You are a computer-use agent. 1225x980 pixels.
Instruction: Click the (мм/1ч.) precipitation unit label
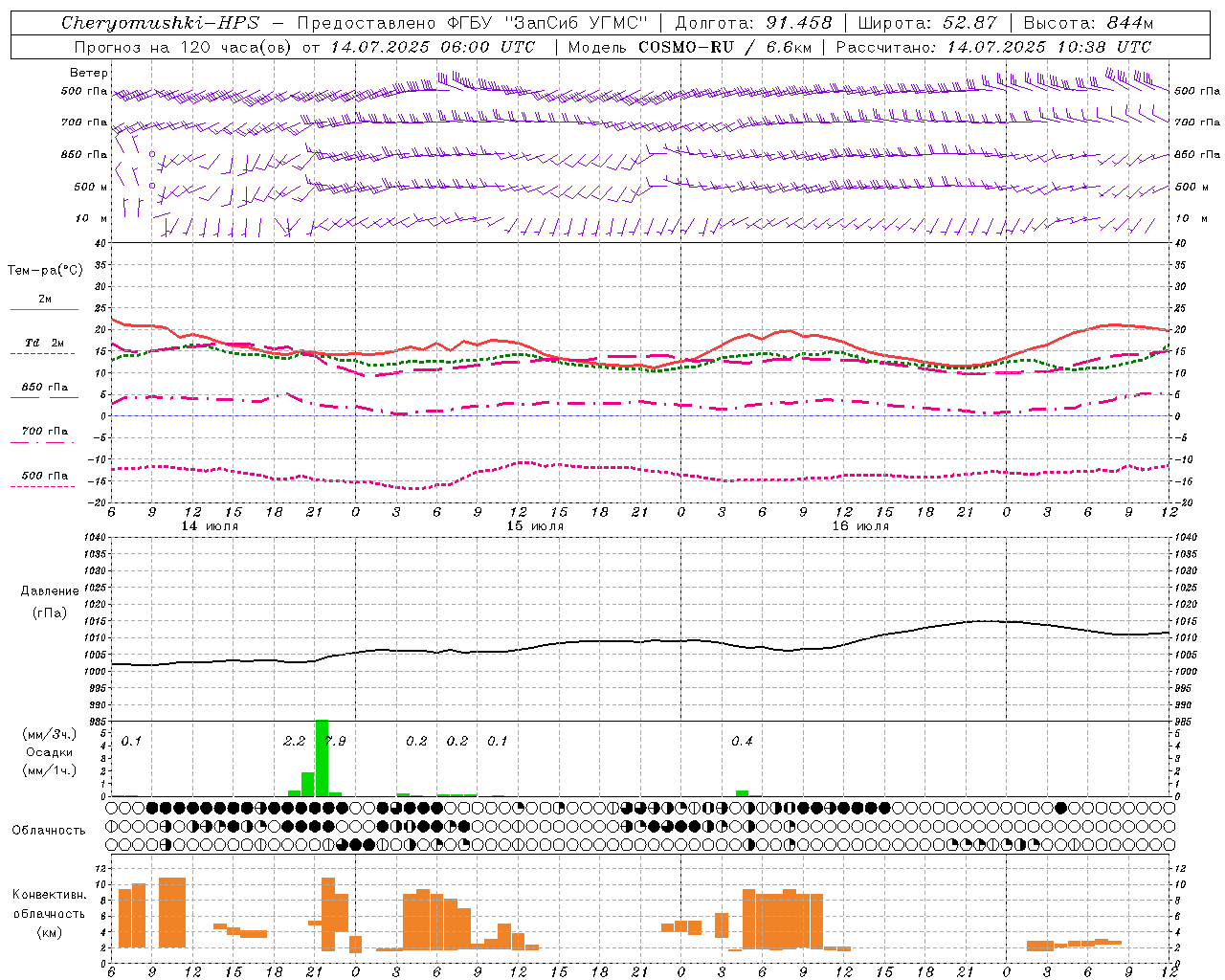click(x=50, y=770)
